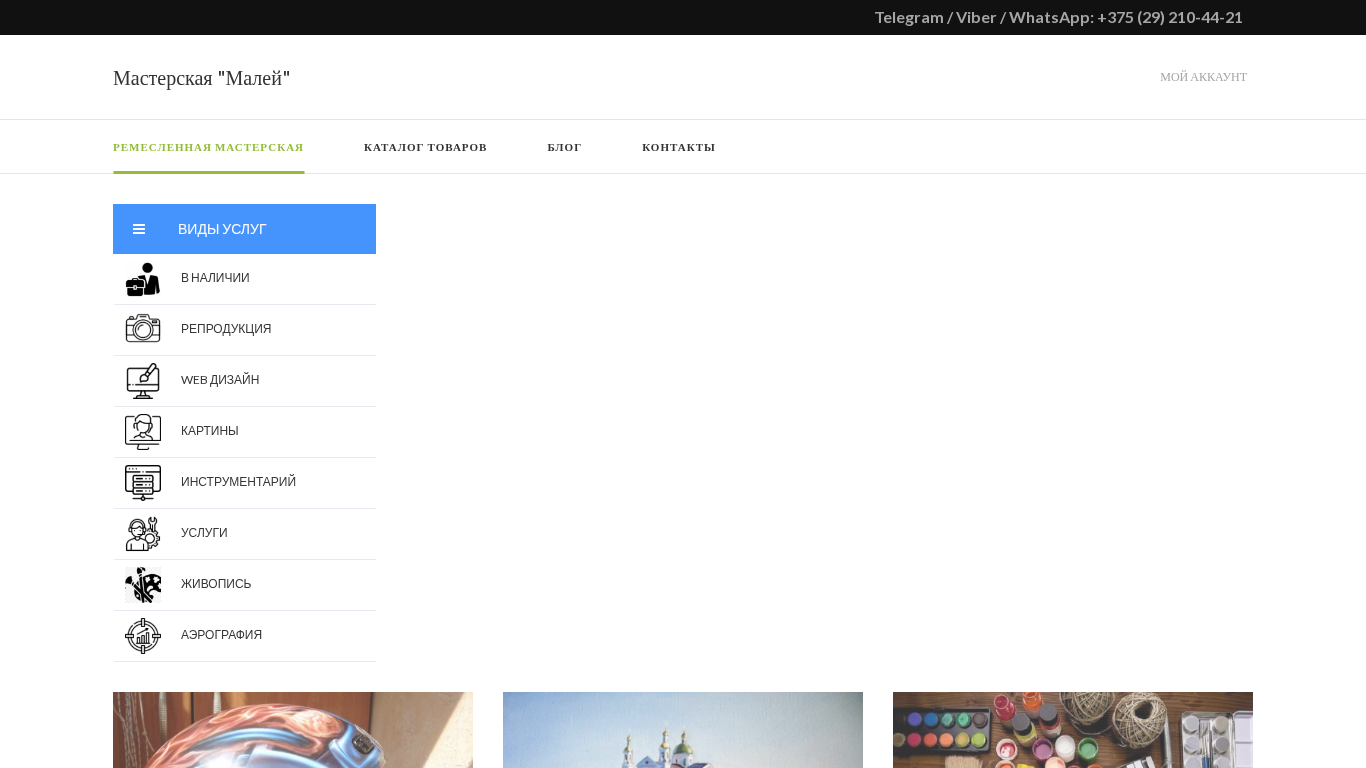
Task: Open Мой аккаунт link
Action: point(1203,77)
